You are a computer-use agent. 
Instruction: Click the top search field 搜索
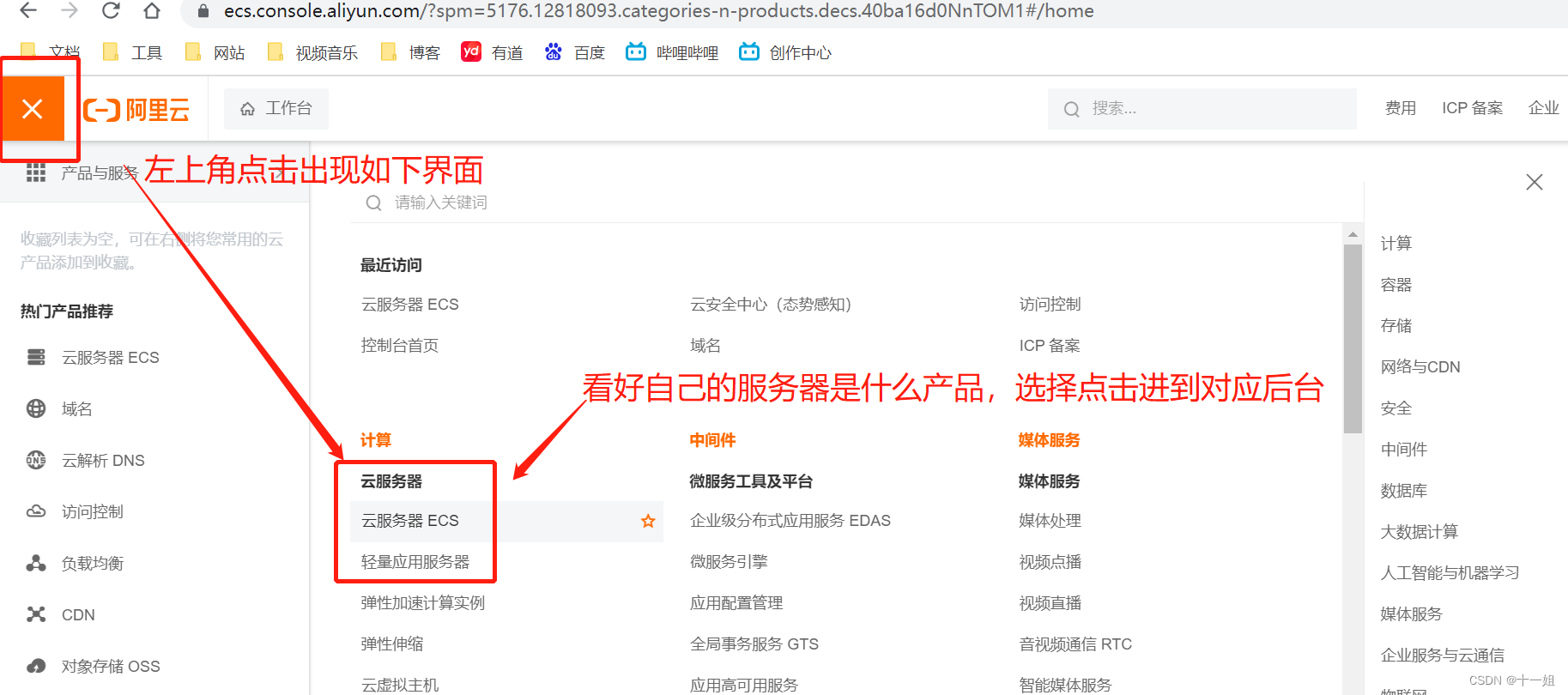pos(1202,109)
